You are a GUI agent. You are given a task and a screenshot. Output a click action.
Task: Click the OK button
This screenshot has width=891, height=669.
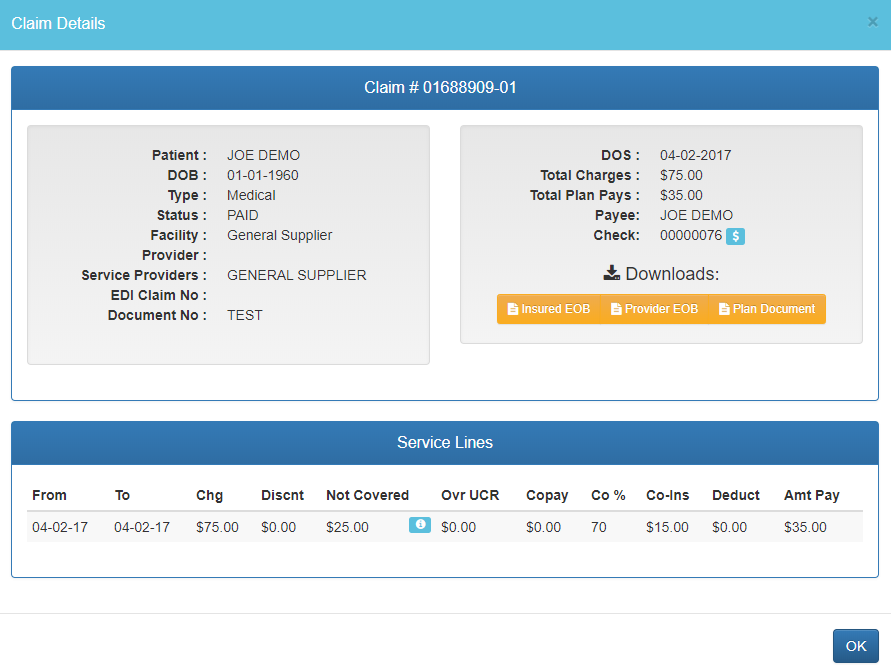855,646
